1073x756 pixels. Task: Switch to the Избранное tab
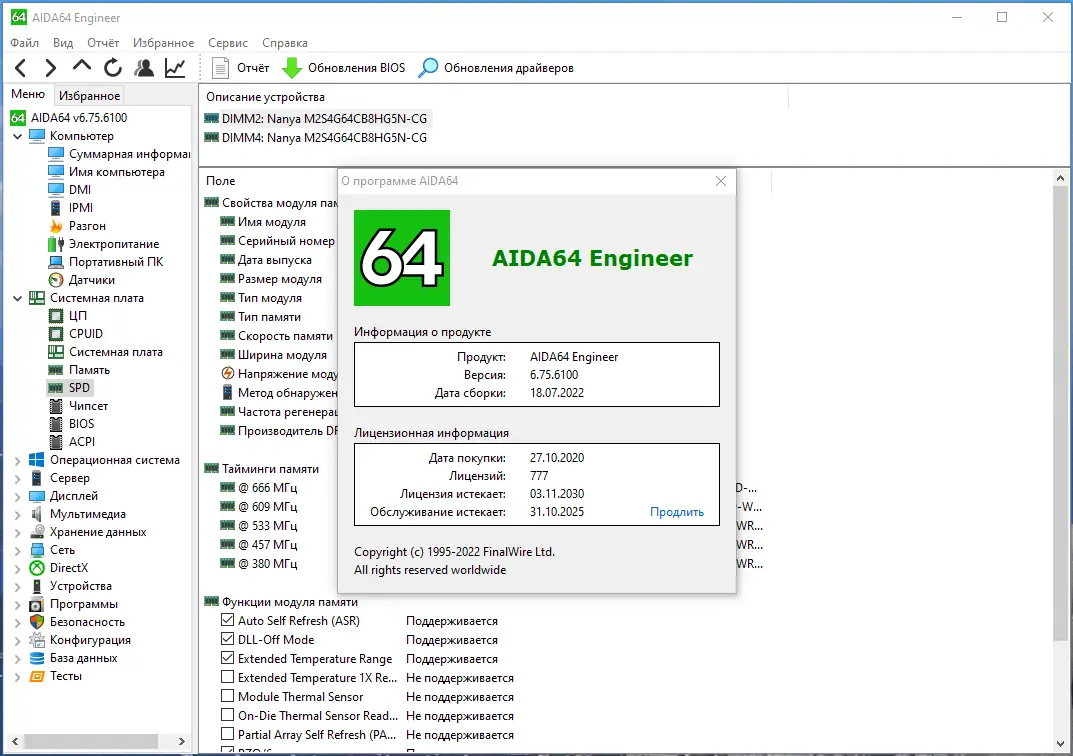tap(91, 93)
